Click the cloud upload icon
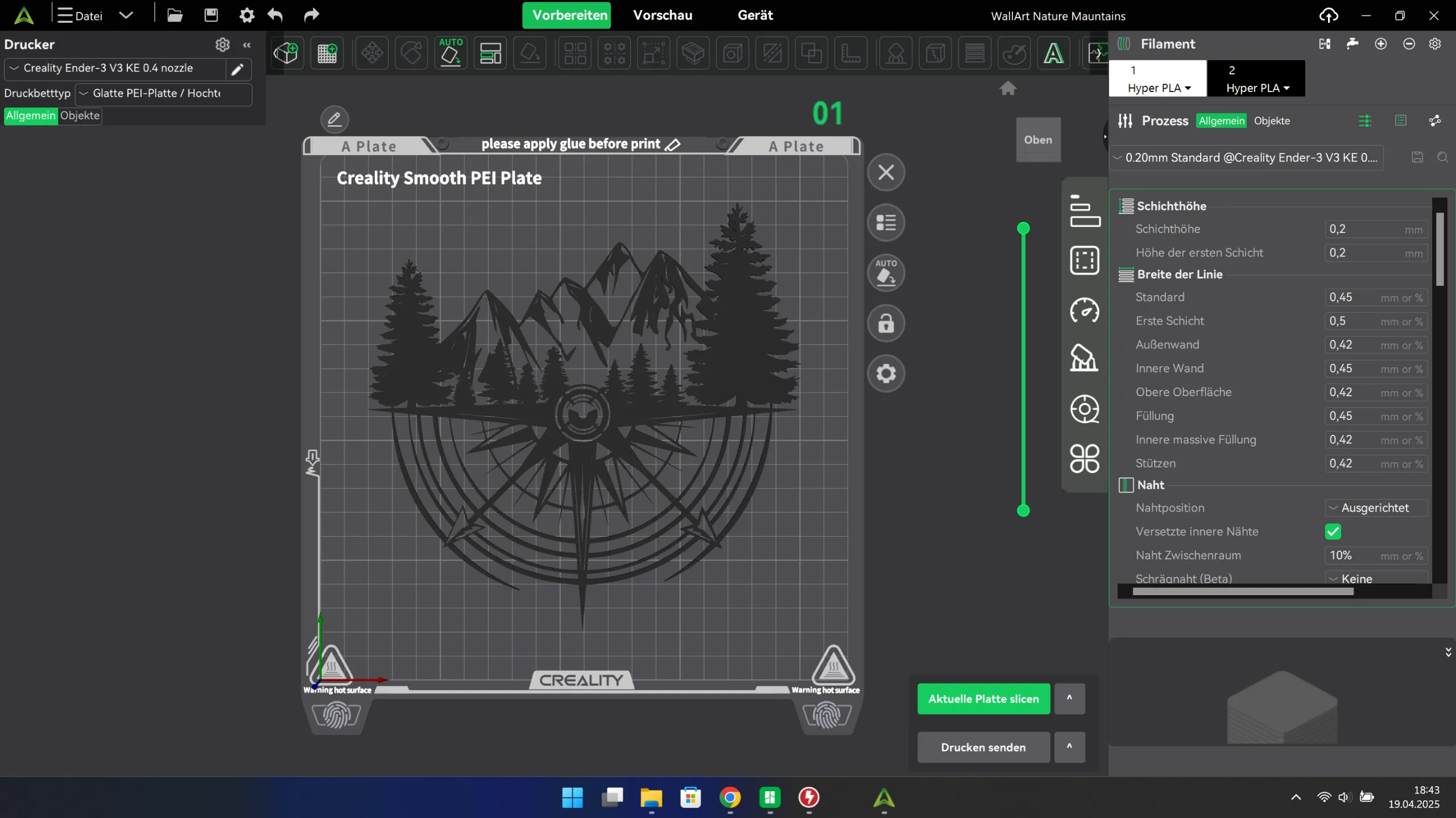This screenshot has width=1456, height=818. tap(1329, 15)
